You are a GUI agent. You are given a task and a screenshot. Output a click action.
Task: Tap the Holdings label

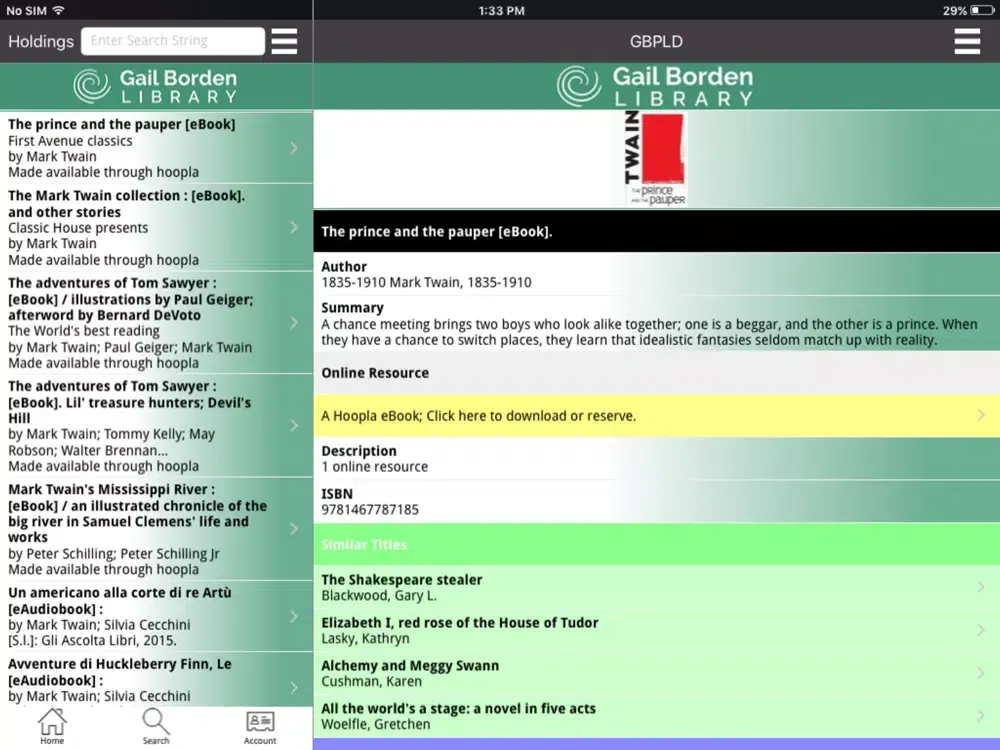41,41
